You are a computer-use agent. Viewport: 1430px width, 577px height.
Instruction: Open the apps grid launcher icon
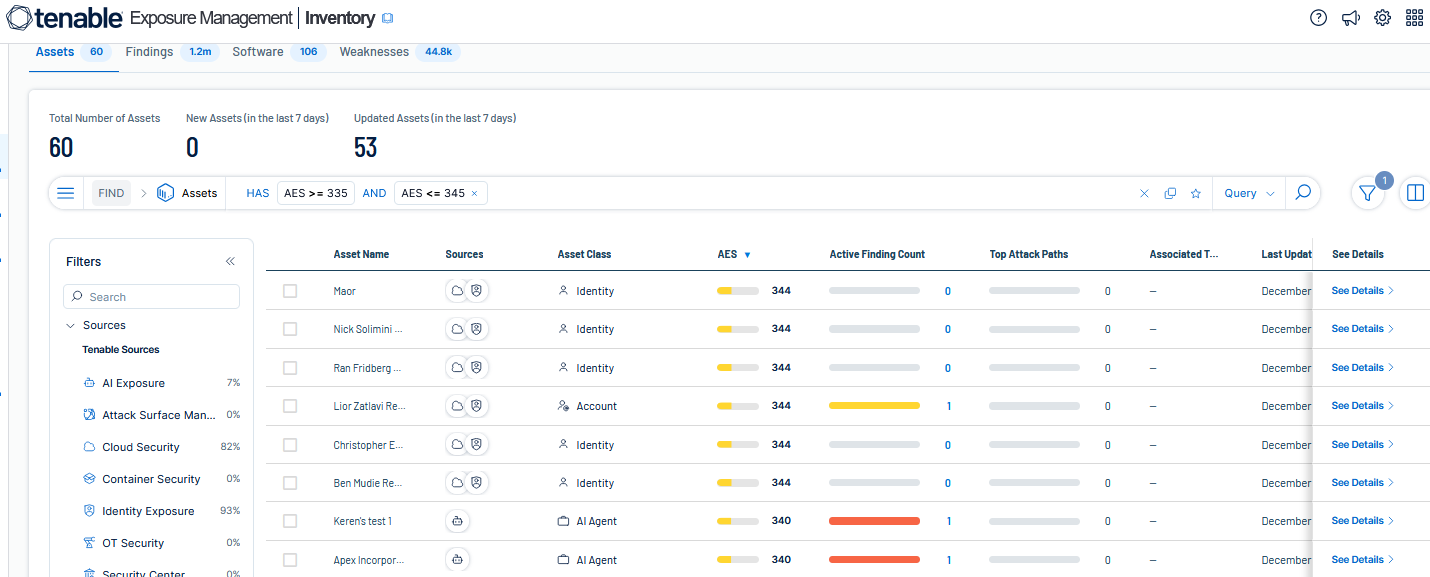tap(1414, 18)
